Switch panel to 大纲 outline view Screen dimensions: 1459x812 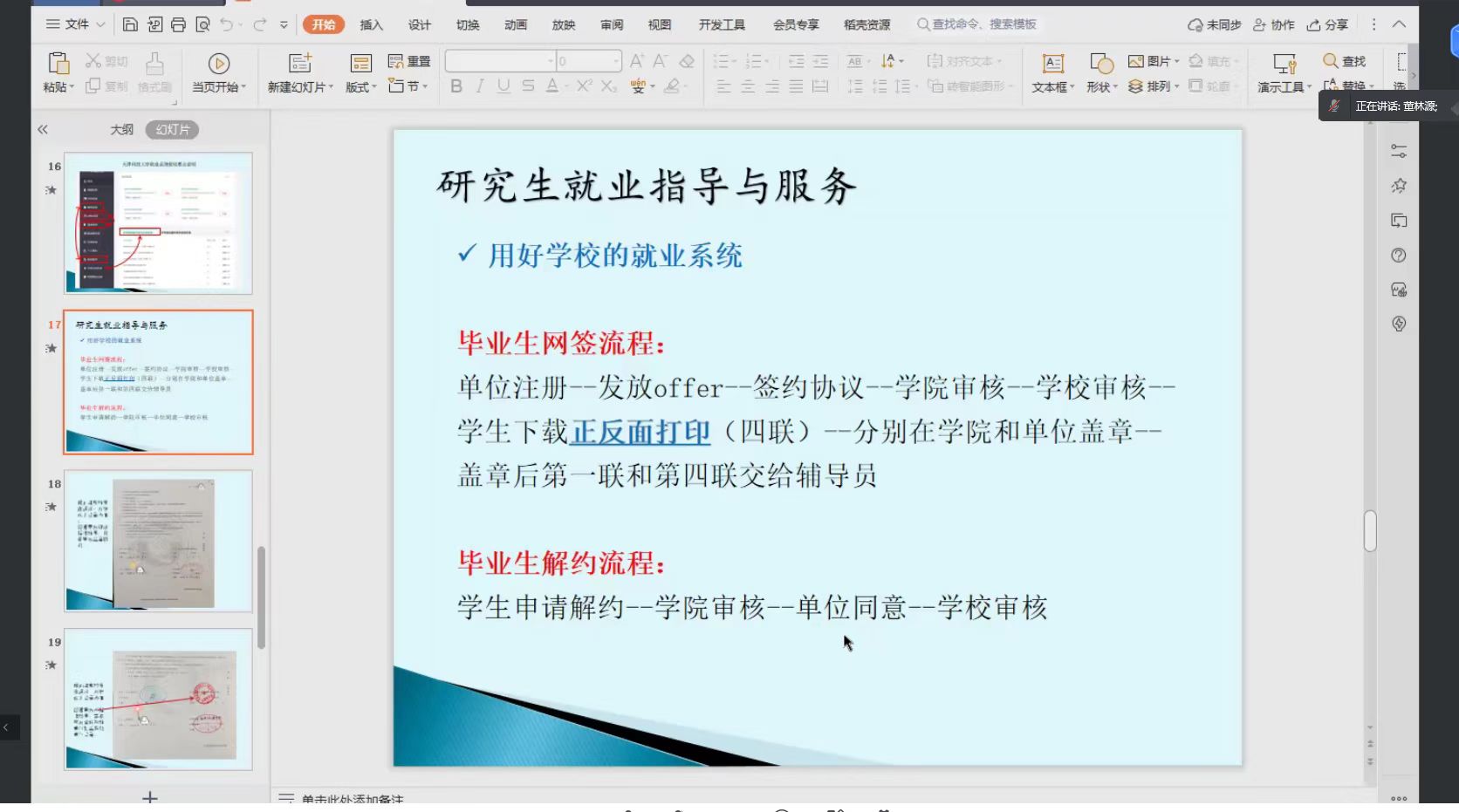point(121,130)
